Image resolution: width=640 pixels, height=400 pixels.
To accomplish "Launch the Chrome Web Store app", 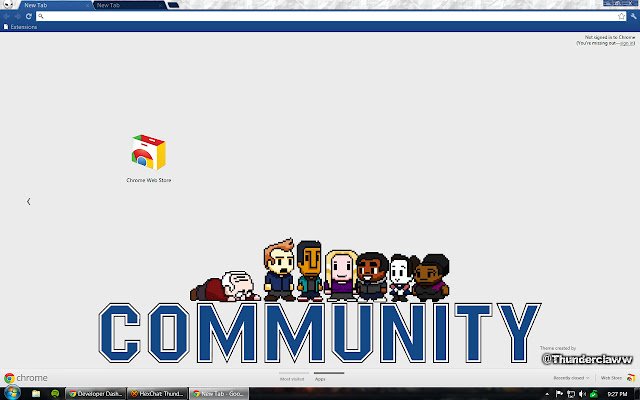I will (x=149, y=158).
